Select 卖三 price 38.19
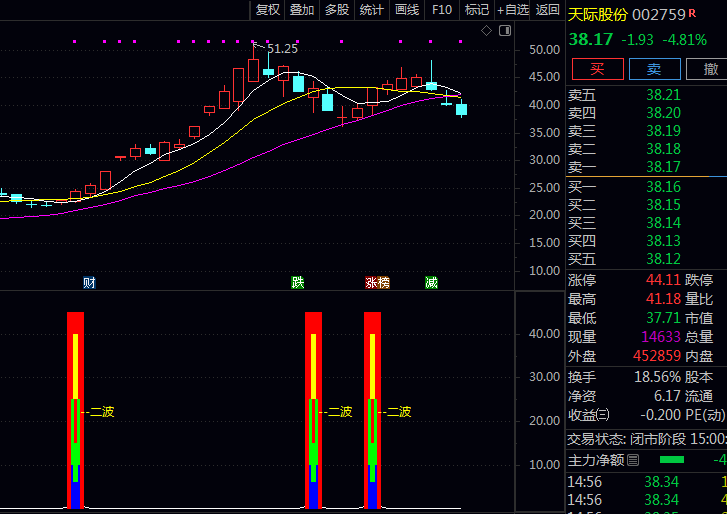727x514 pixels. [x=663, y=131]
